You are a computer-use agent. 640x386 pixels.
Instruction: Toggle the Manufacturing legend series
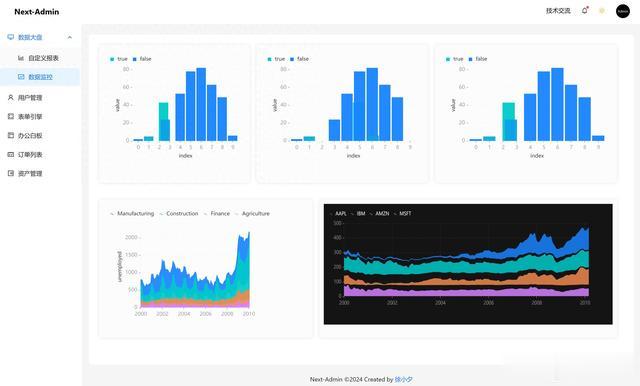coord(132,213)
